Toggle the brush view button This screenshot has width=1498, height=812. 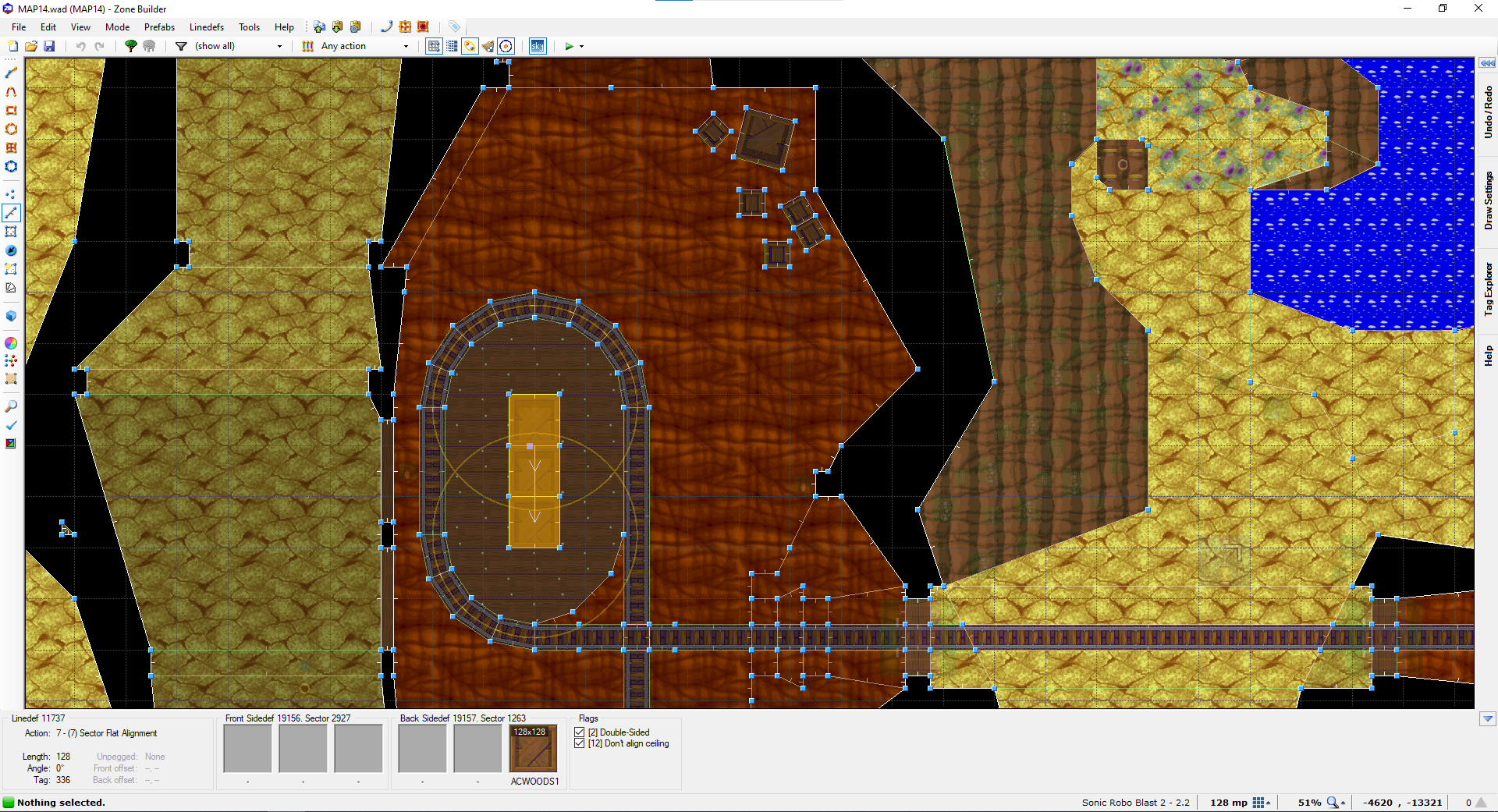pyautogui.click(x=488, y=46)
